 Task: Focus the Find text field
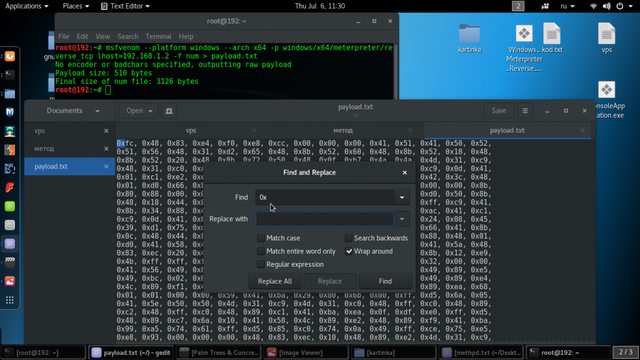[x=325, y=198]
